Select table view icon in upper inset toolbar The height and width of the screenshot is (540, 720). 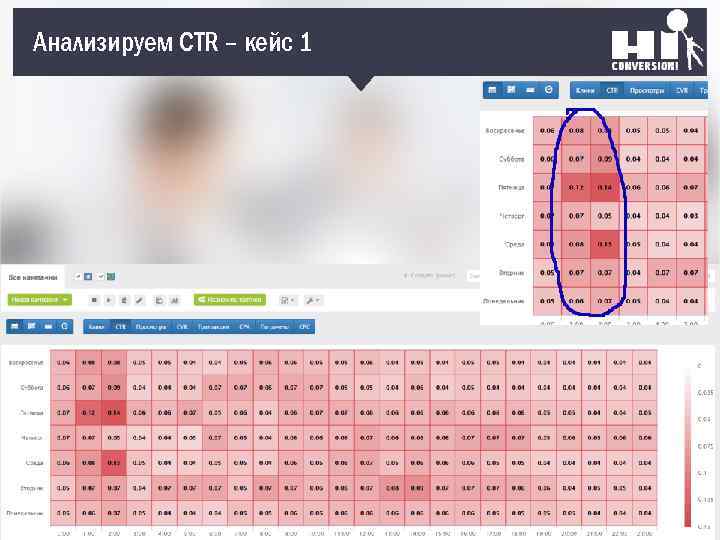pos(492,90)
